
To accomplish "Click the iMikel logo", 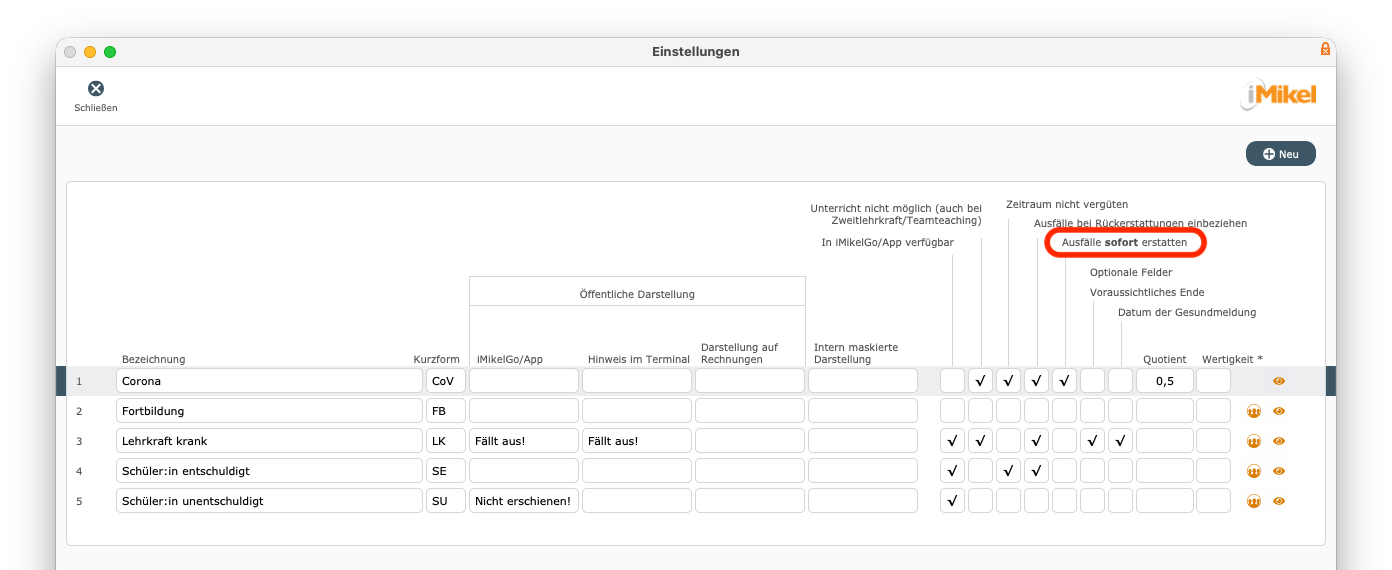I will click(x=1279, y=95).
